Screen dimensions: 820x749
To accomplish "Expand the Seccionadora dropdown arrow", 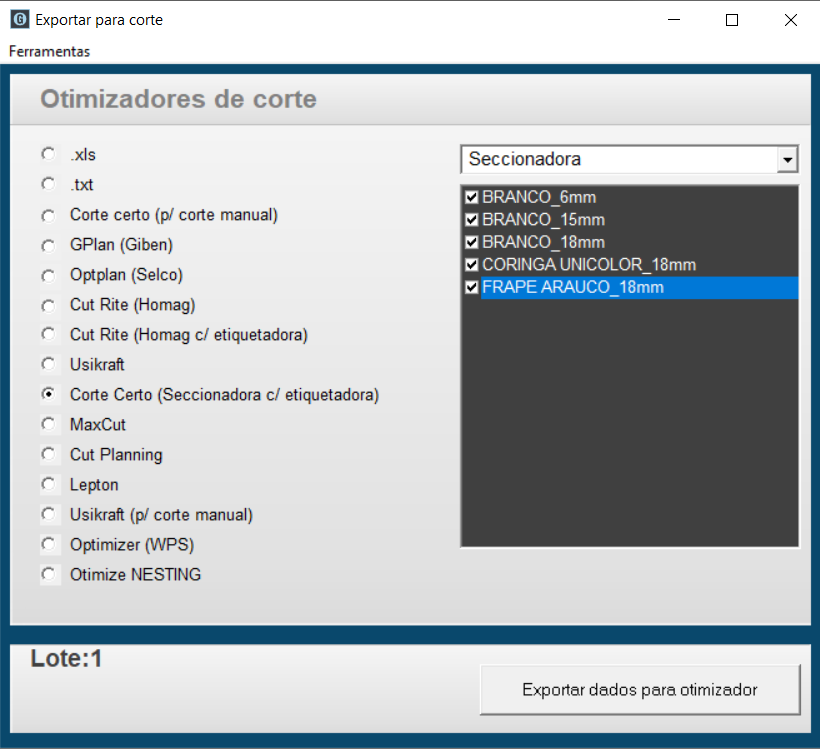I will [787, 159].
